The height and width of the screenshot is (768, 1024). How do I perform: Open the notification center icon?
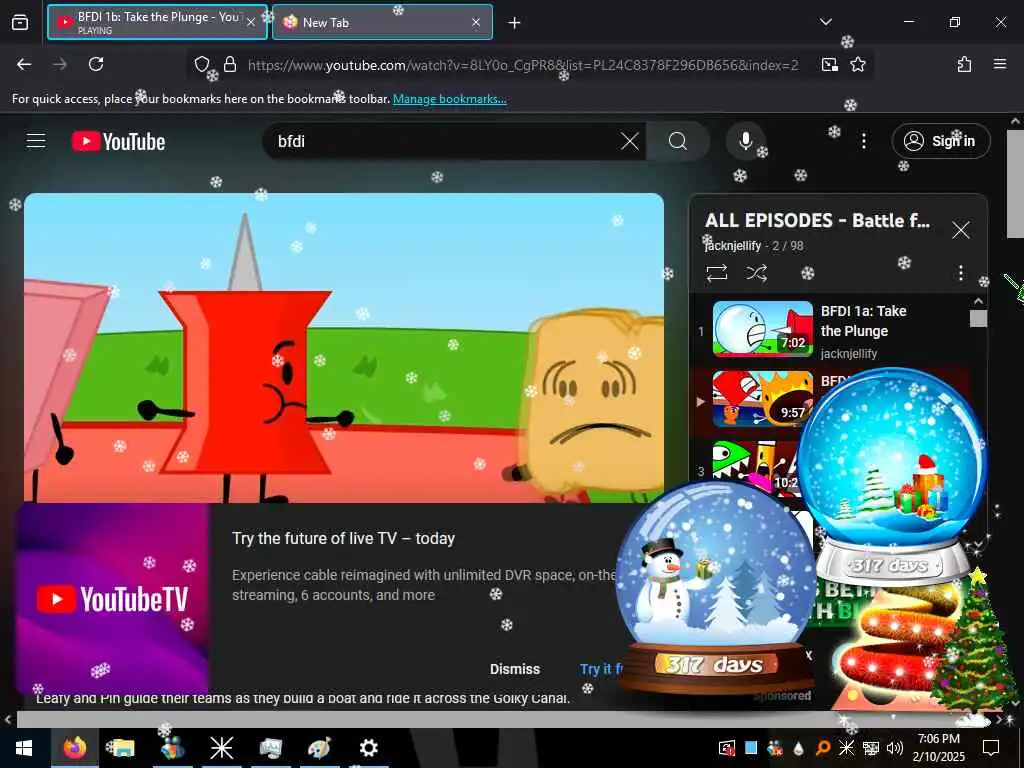pos(991,748)
